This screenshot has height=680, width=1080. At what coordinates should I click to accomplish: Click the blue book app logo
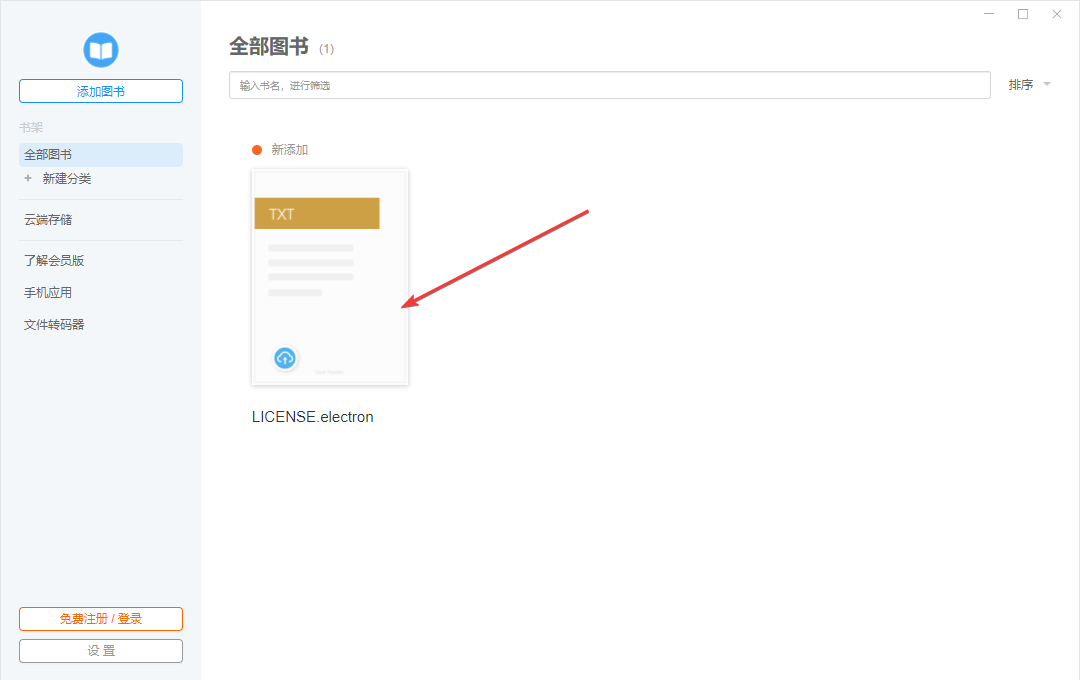(x=101, y=50)
